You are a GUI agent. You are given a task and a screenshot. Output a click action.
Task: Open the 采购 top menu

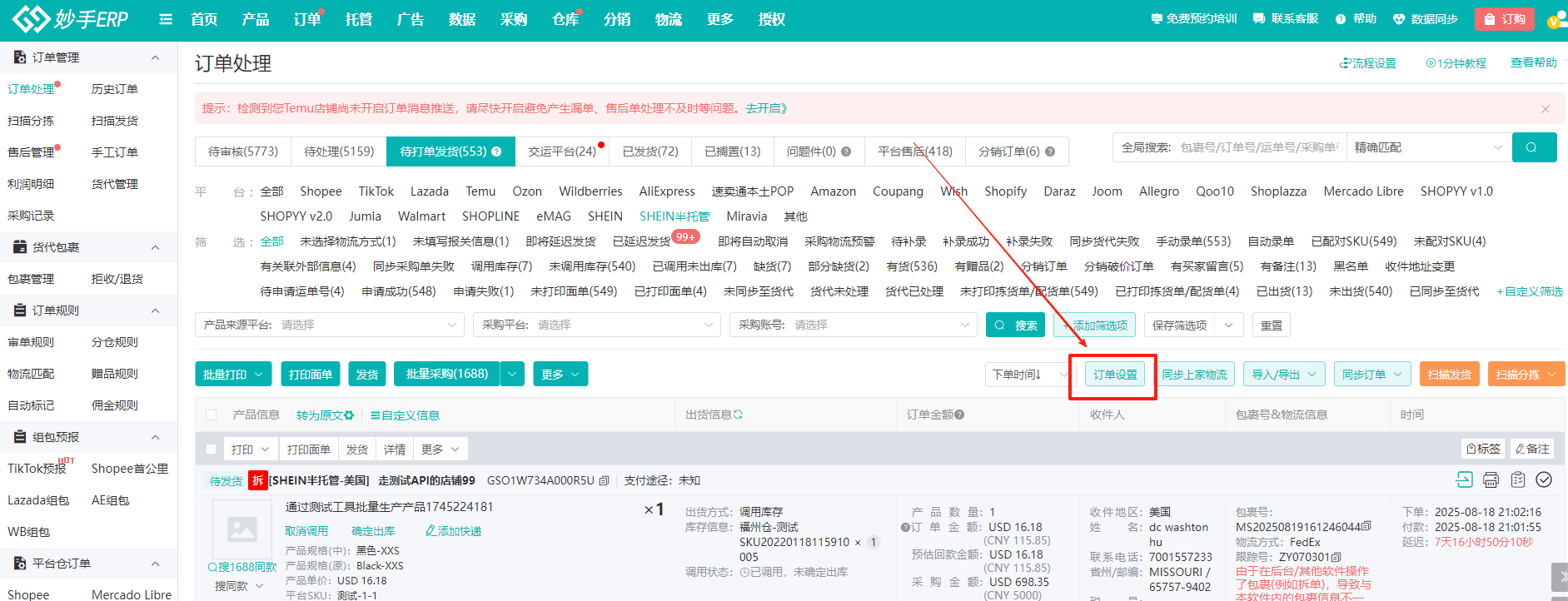coord(514,19)
